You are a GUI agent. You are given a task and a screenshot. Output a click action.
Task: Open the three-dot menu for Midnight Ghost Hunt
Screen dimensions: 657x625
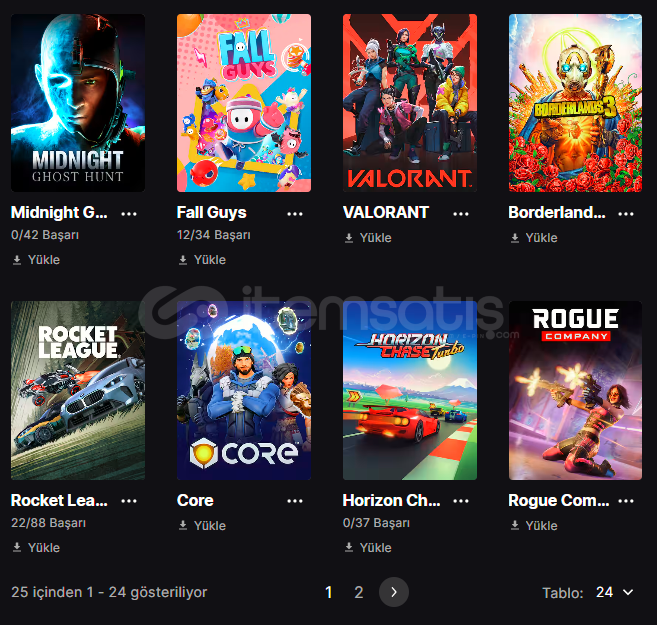click(129, 214)
